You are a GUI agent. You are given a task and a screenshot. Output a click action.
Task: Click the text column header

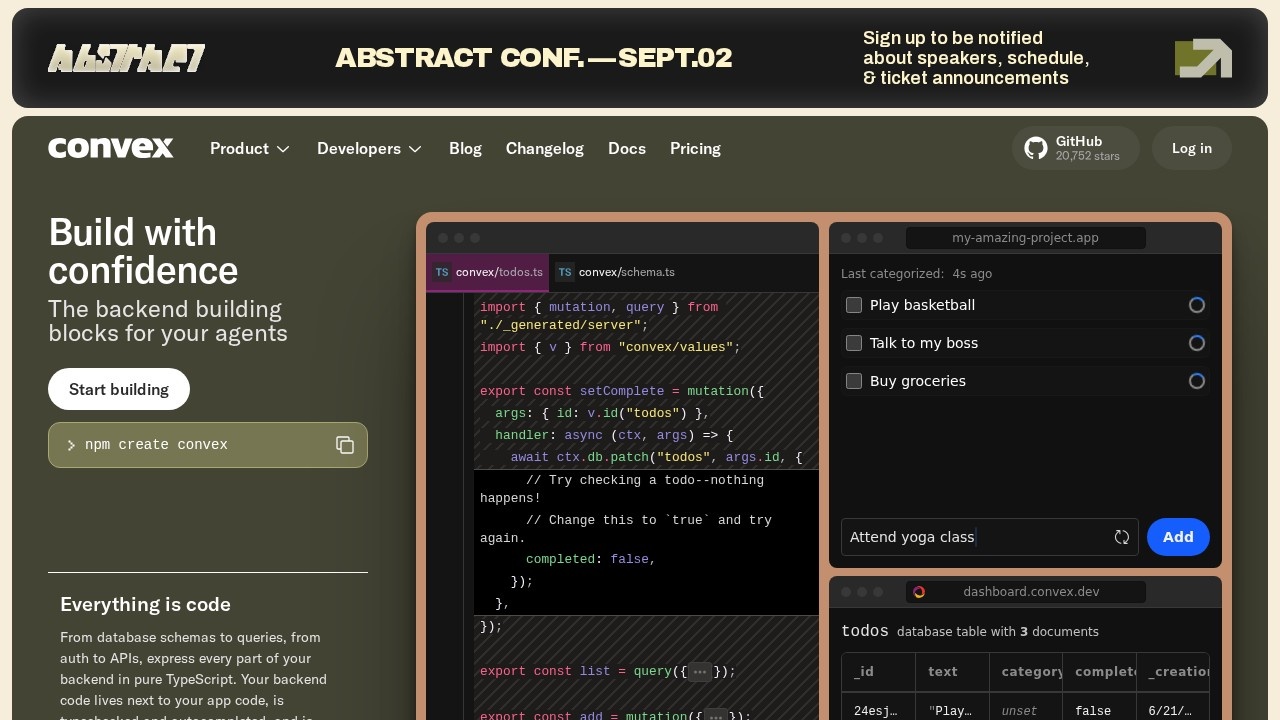click(952, 672)
